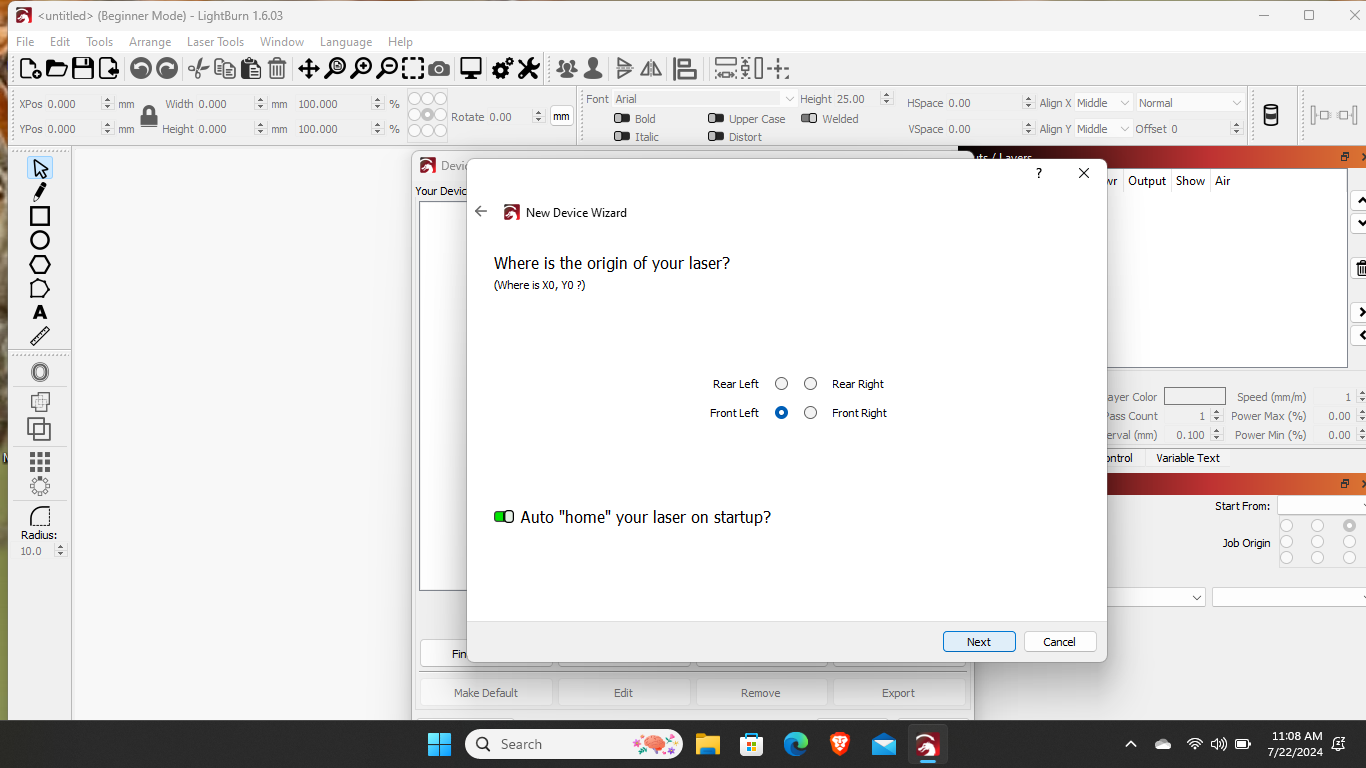Screen dimensions: 1366x768
Task: Click the Next button in the wizard
Action: point(978,641)
